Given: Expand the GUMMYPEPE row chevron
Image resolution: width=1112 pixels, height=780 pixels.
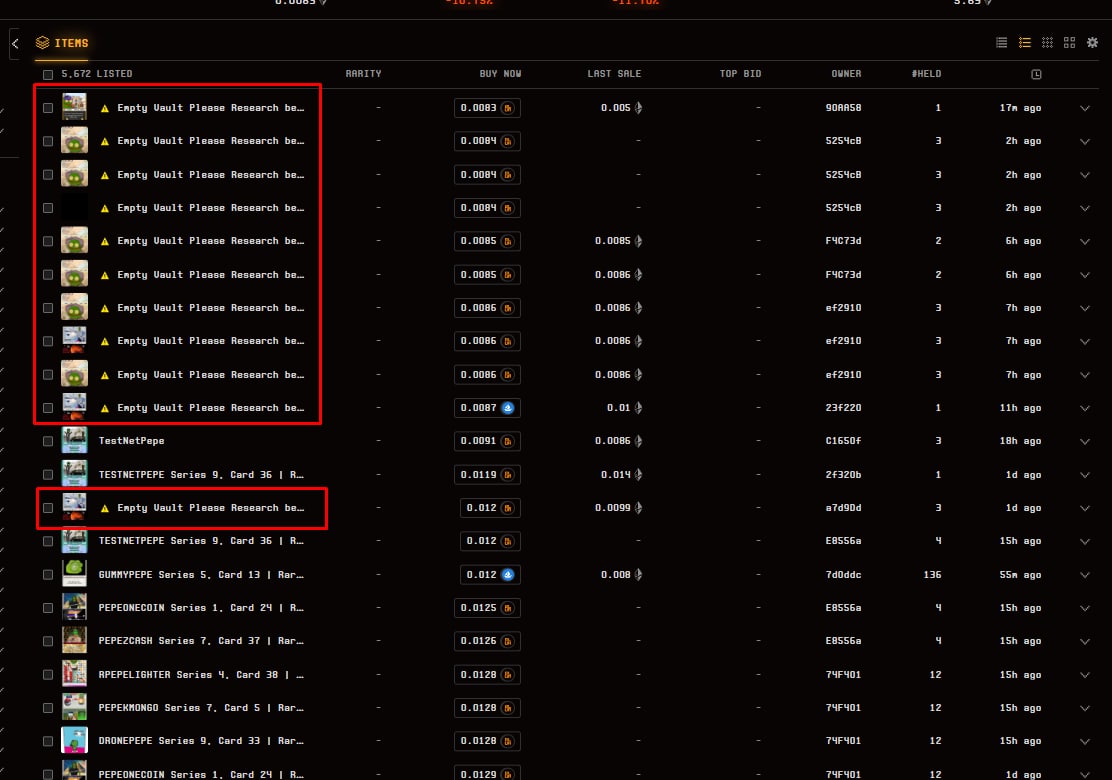Looking at the screenshot, I should point(1084,575).
